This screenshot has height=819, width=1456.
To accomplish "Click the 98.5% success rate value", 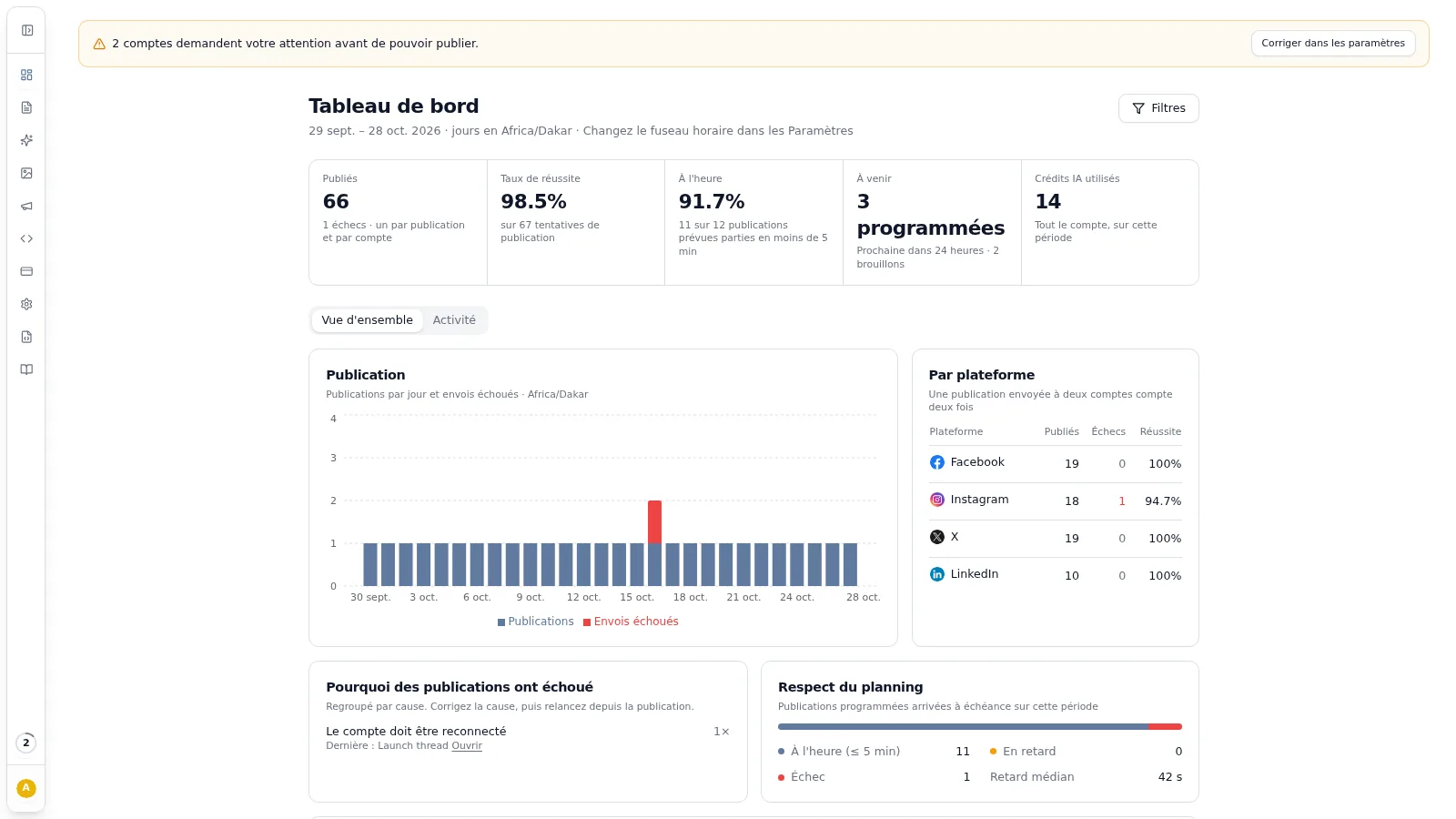I will tap(533, 201).
